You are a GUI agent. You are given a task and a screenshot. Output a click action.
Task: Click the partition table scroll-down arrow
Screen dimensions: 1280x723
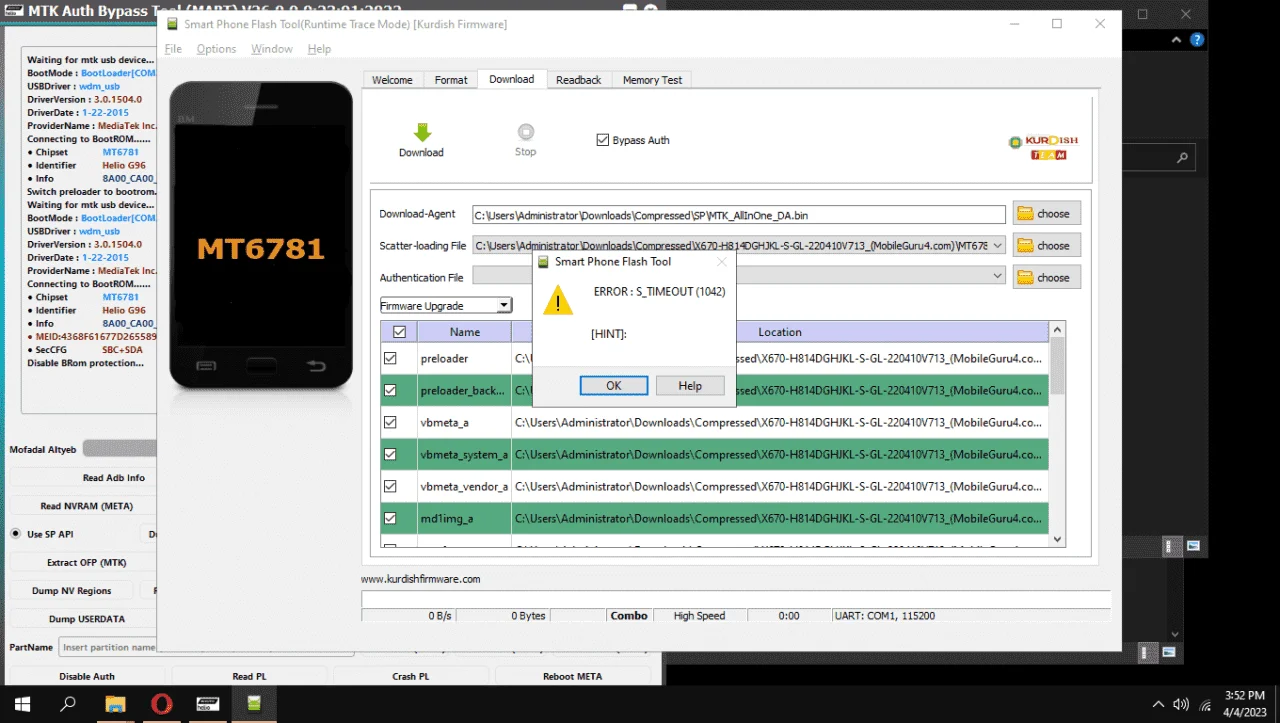click(x=1058, y=540)
